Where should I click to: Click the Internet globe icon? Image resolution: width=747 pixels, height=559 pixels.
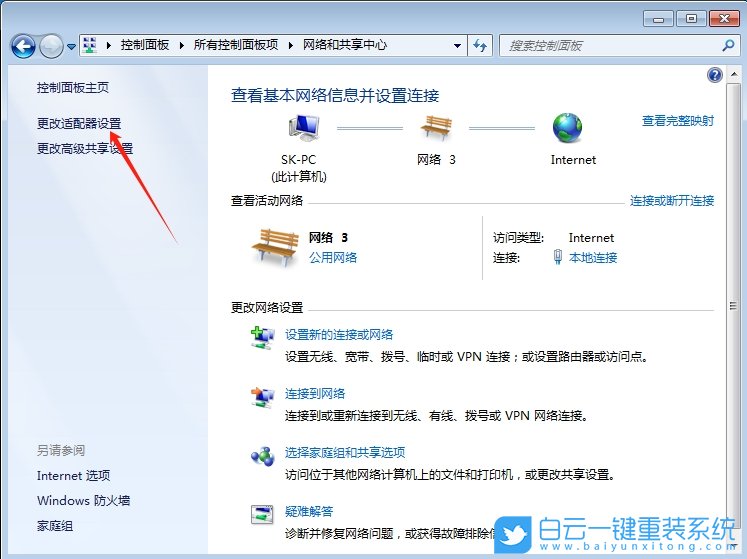coord(567,128)
